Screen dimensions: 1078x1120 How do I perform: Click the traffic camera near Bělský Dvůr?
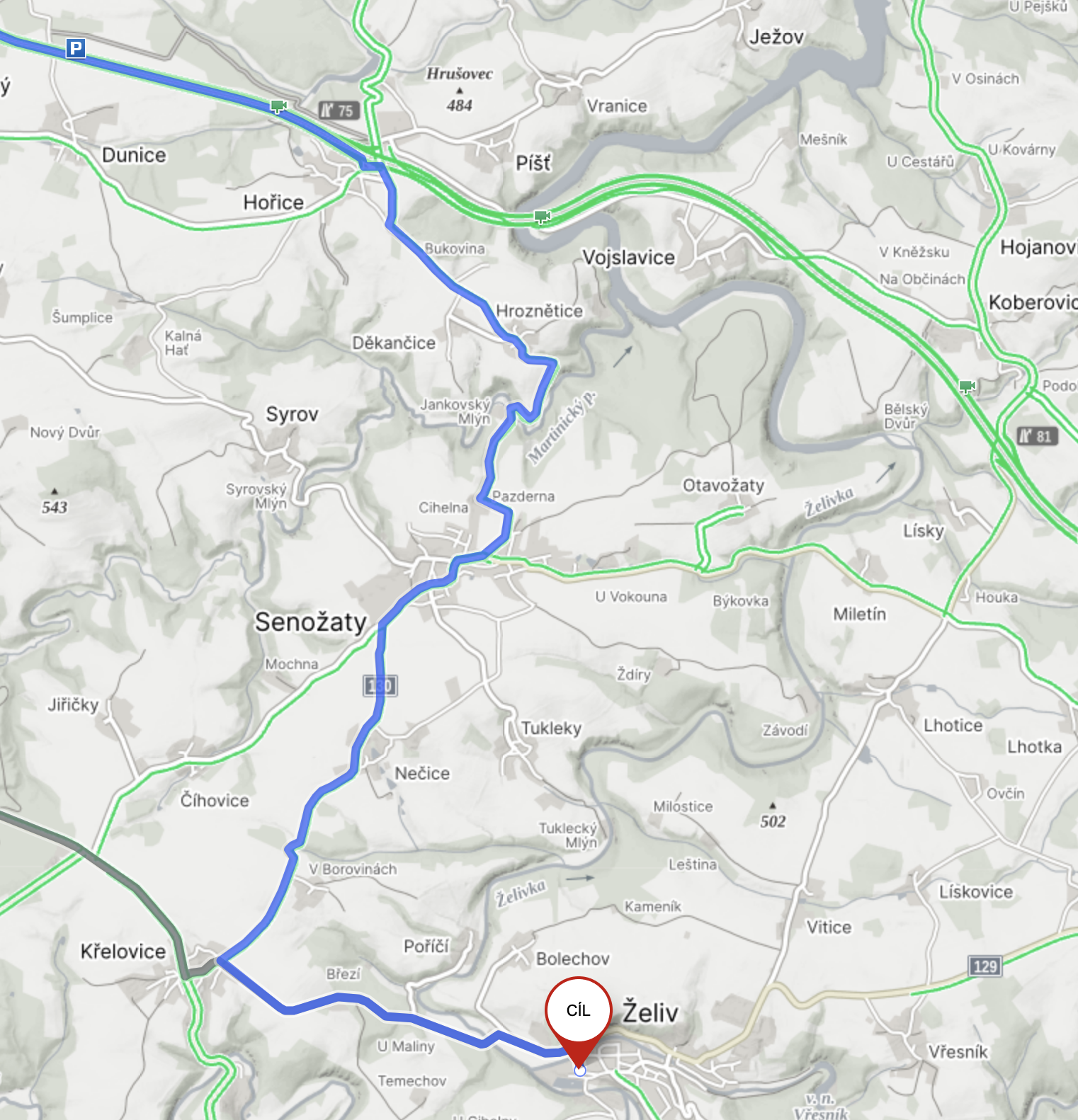(968, 386)
